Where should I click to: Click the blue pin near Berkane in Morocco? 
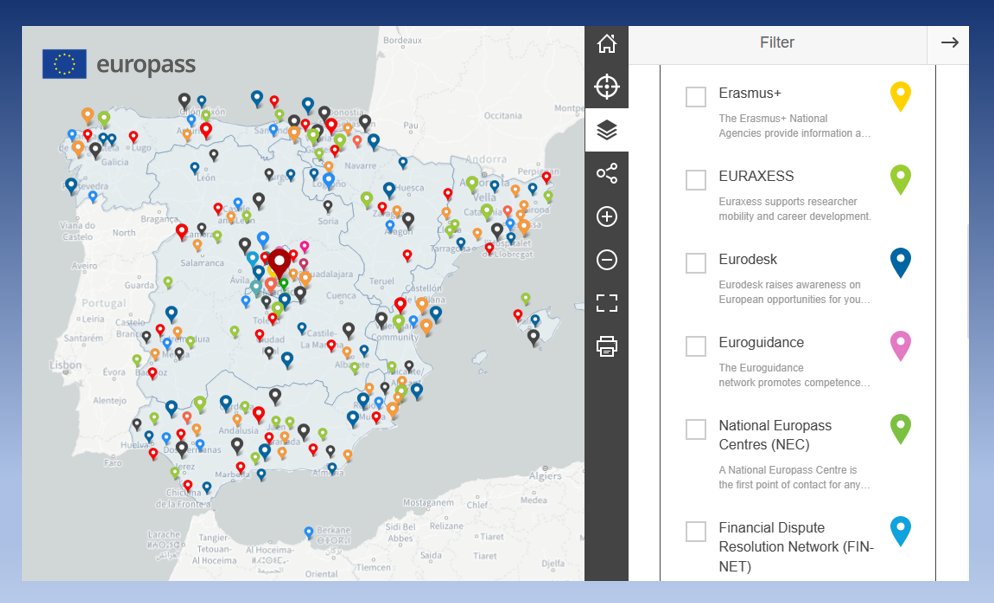click(309, 531)
